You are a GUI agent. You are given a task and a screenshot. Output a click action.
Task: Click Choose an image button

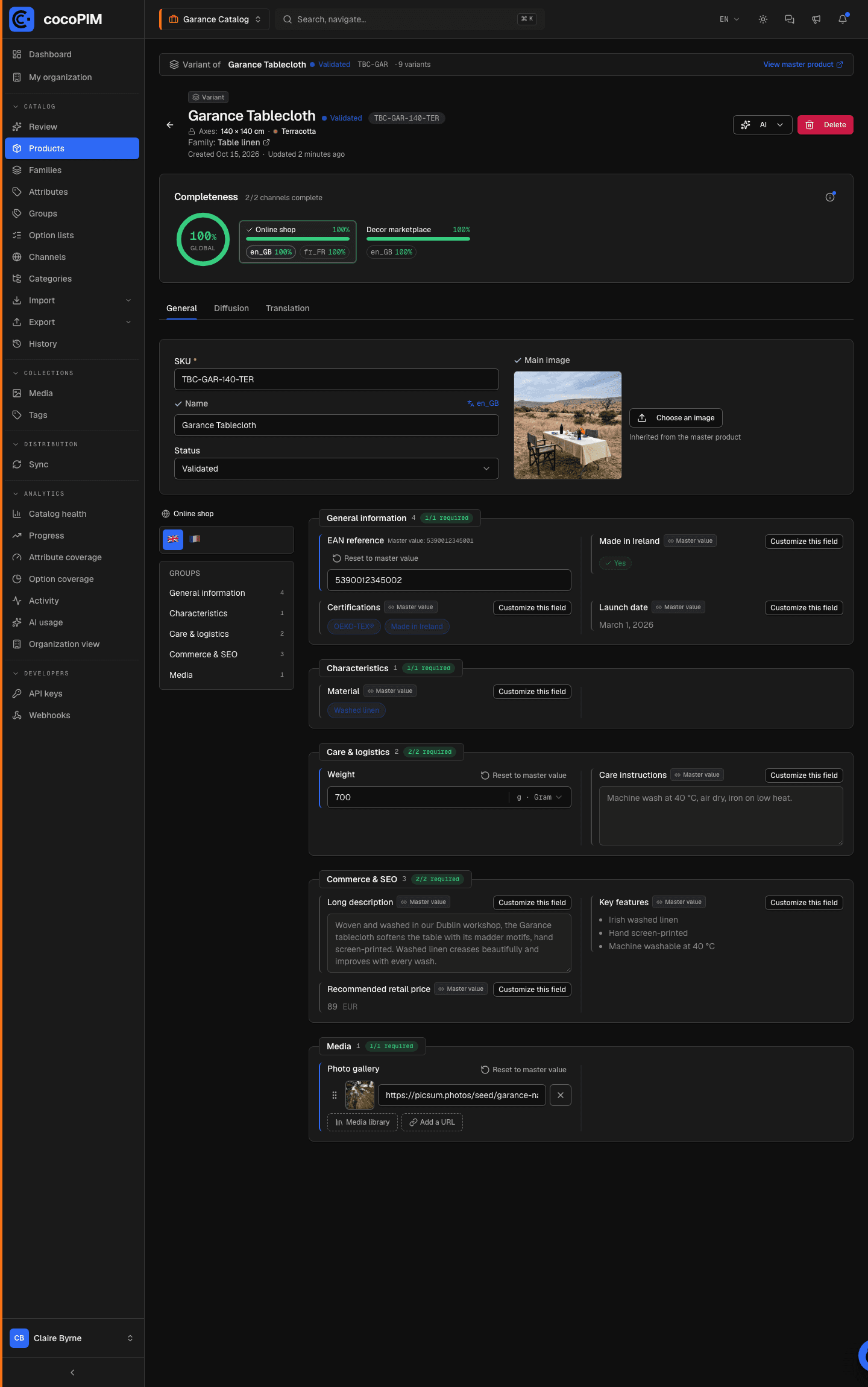coord(676,418)
